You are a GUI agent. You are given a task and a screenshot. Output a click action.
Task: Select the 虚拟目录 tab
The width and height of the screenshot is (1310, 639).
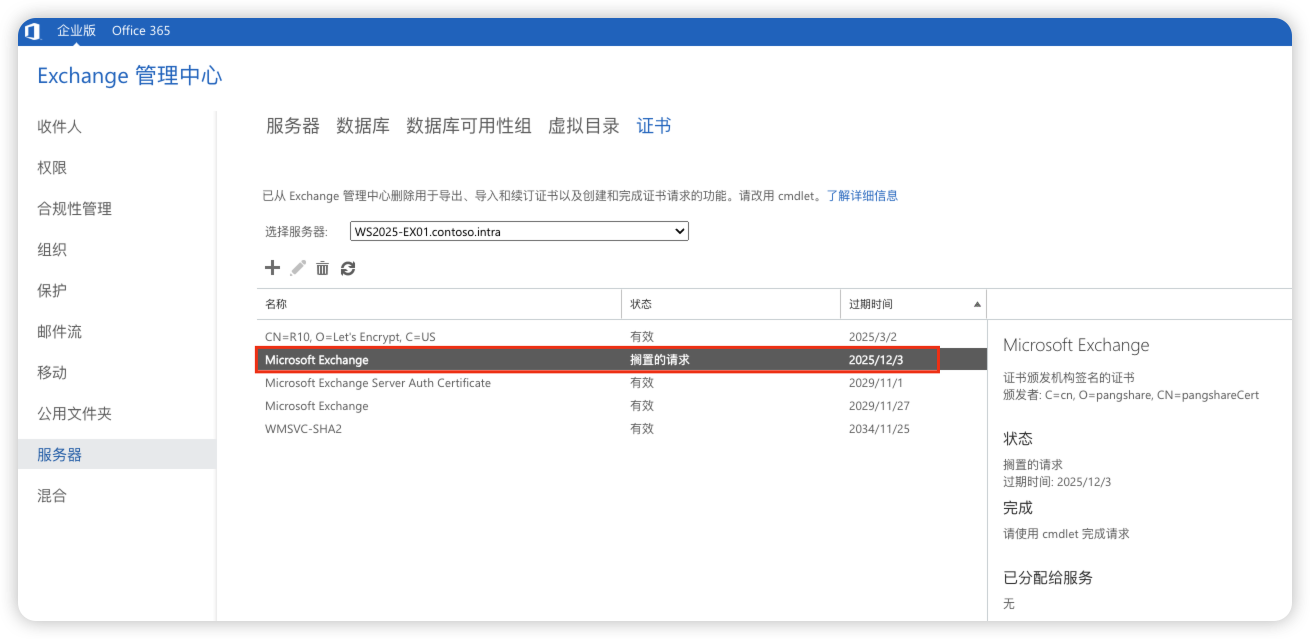(583, 126)
